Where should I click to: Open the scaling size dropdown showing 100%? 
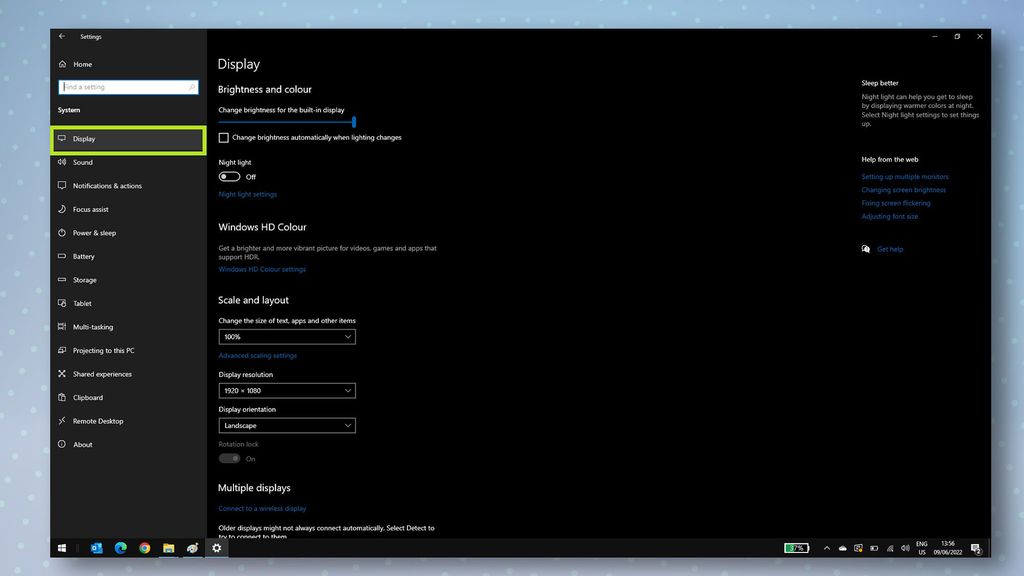point(287,336)
